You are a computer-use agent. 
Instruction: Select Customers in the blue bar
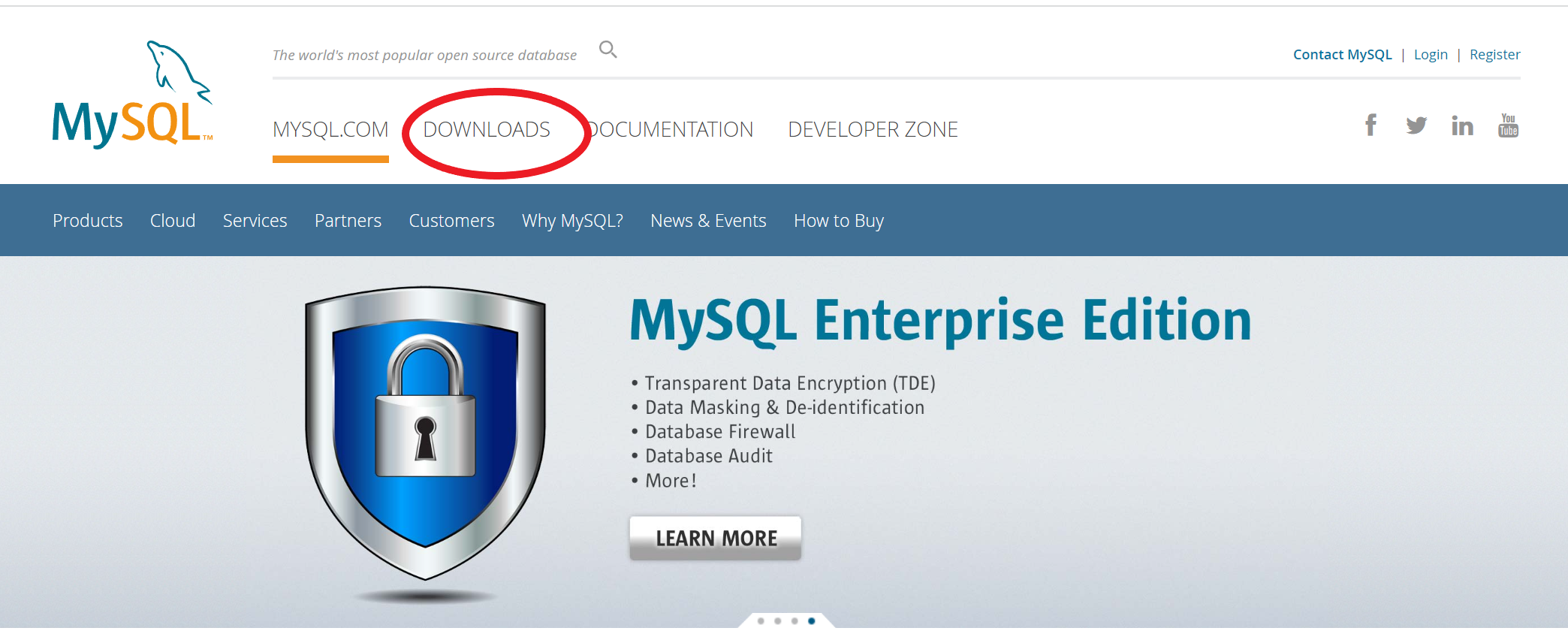point(451,220)
